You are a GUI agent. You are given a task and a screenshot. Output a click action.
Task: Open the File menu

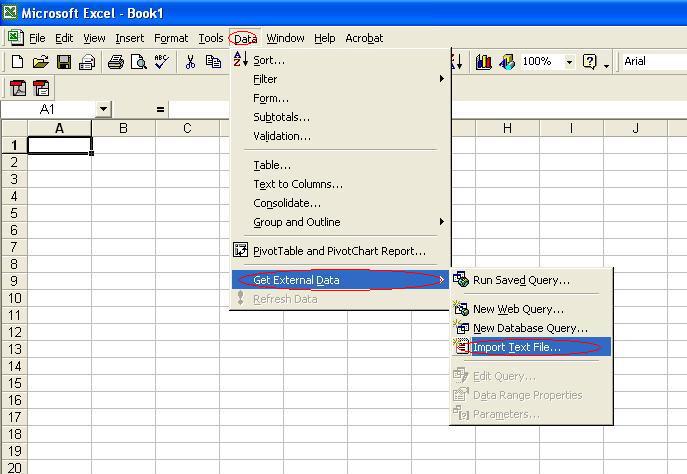(37, 38)
